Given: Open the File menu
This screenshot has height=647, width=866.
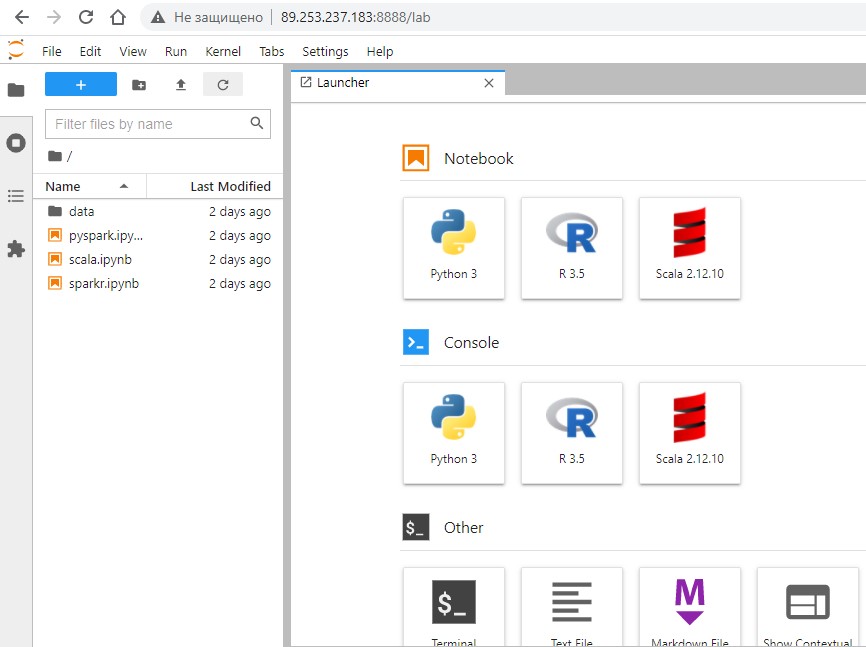Looking at the screenshot, I should click(x=51, y=51).
